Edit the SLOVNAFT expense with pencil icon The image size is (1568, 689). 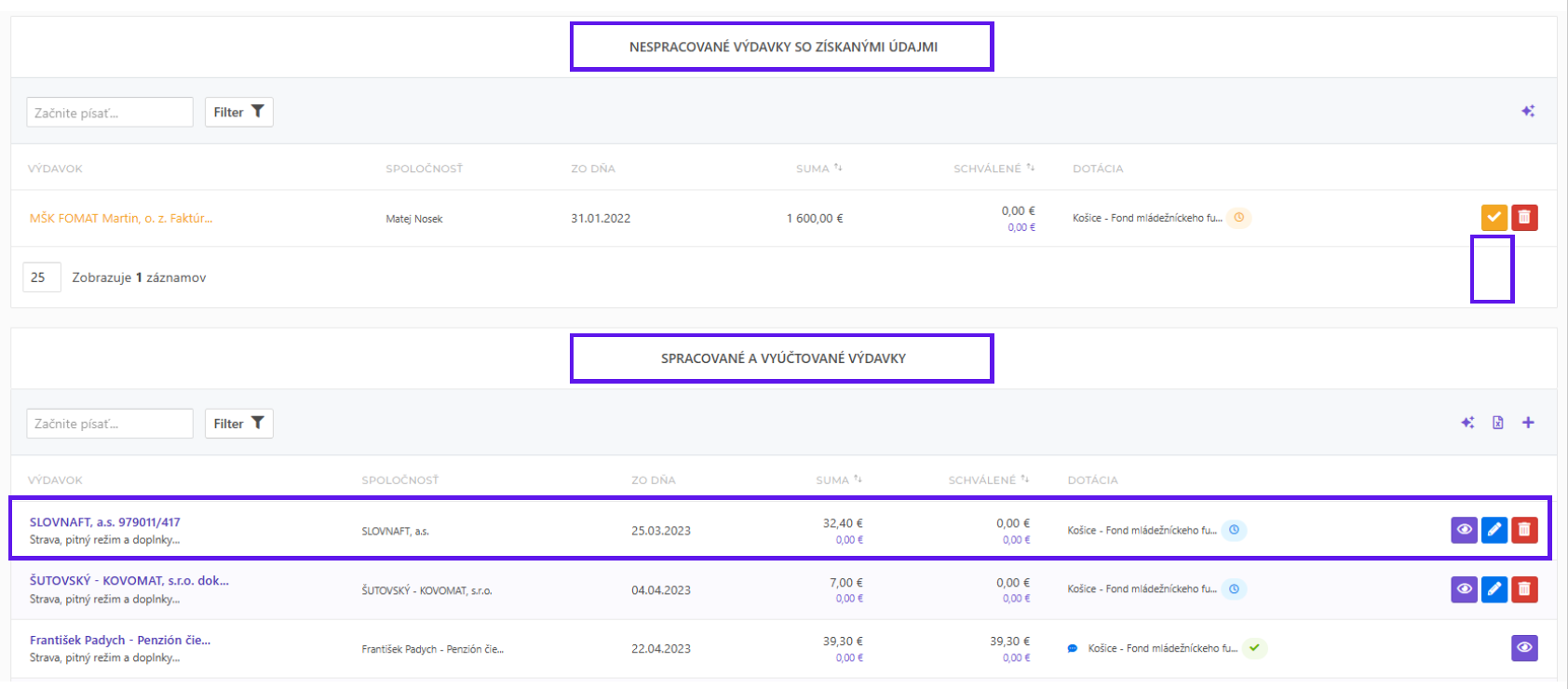[x=1494, y=530]
